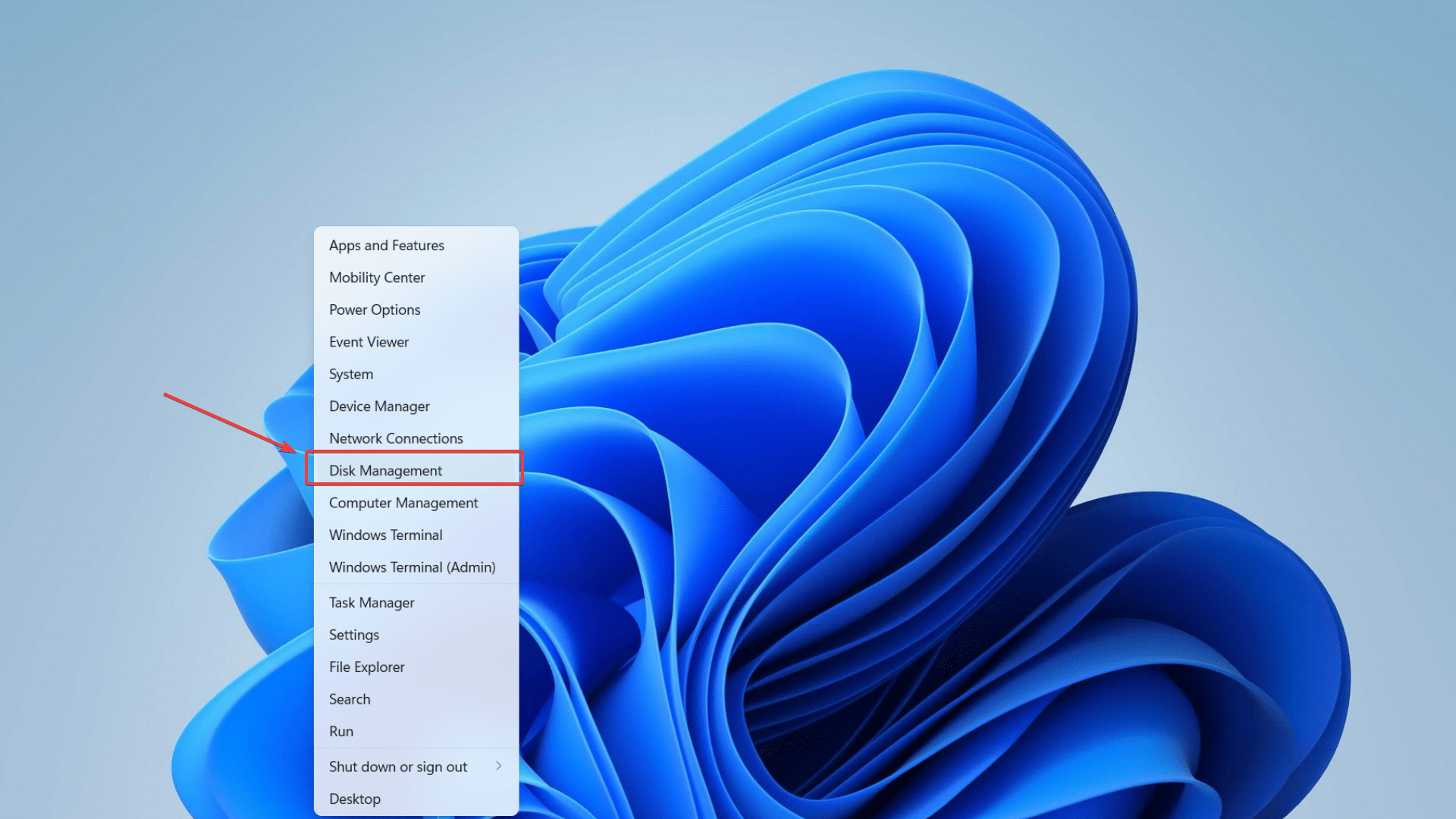
Task: Open Windows Terminal as Admin
Action: pyautogui.click(x=412, y=567)
